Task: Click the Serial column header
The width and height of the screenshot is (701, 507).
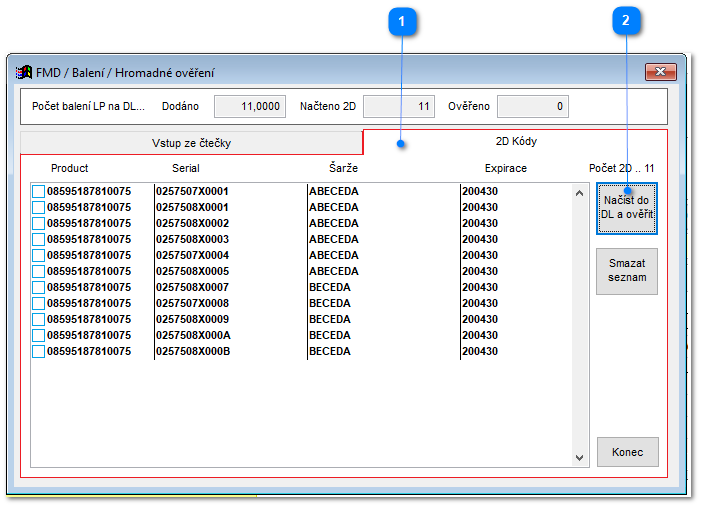Action: 186,168
